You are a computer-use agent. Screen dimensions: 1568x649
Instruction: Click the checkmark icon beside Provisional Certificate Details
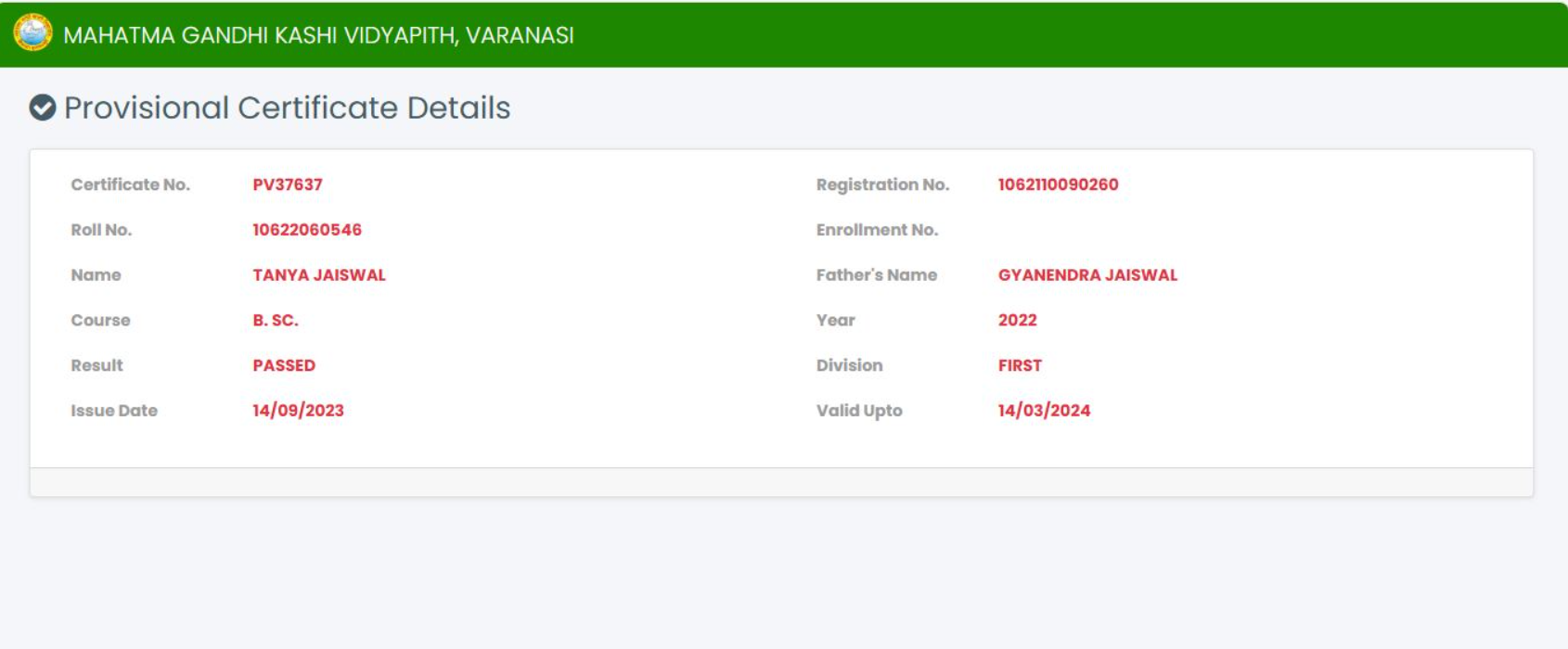point(43,108)
